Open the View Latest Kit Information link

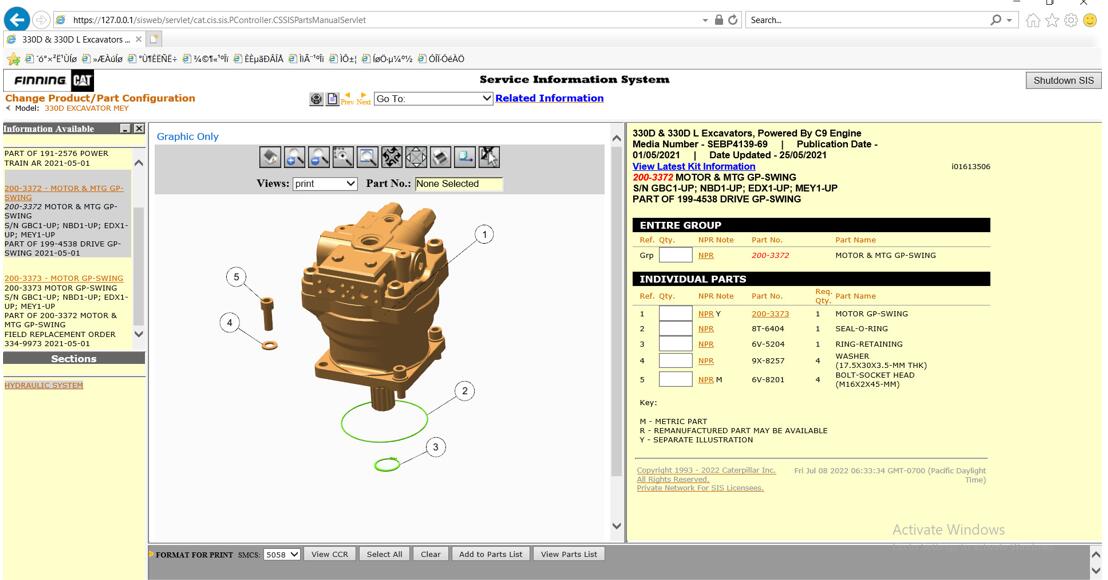pos(694,166)
